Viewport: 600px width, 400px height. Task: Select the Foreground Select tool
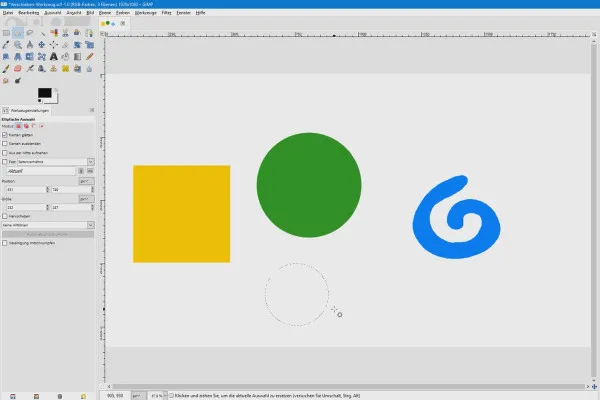[x=77, y=33]
